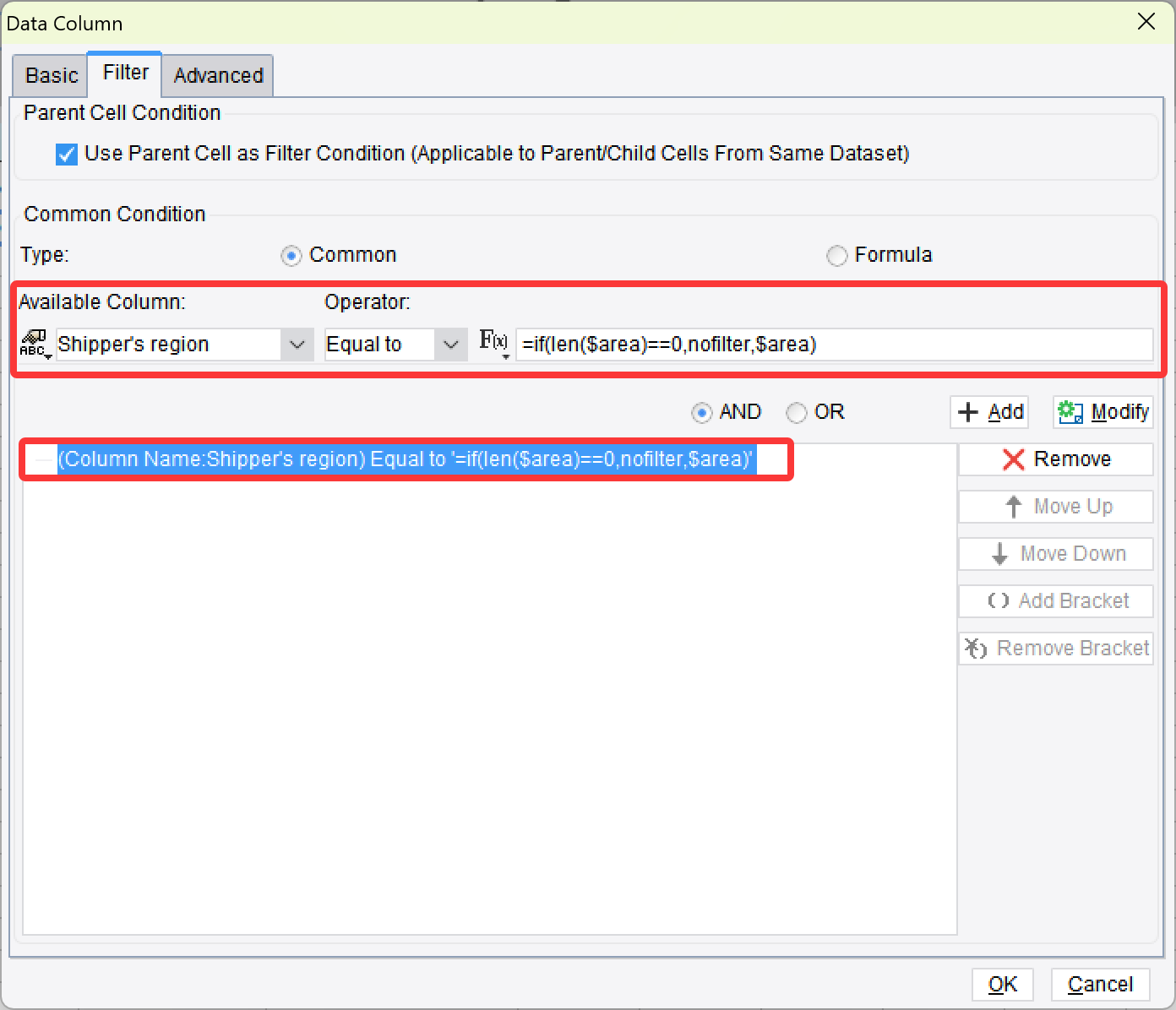The image size is (1176, 1010).
Task: Select the Shipper's region filter condition entry
Action: coord(406,459)
